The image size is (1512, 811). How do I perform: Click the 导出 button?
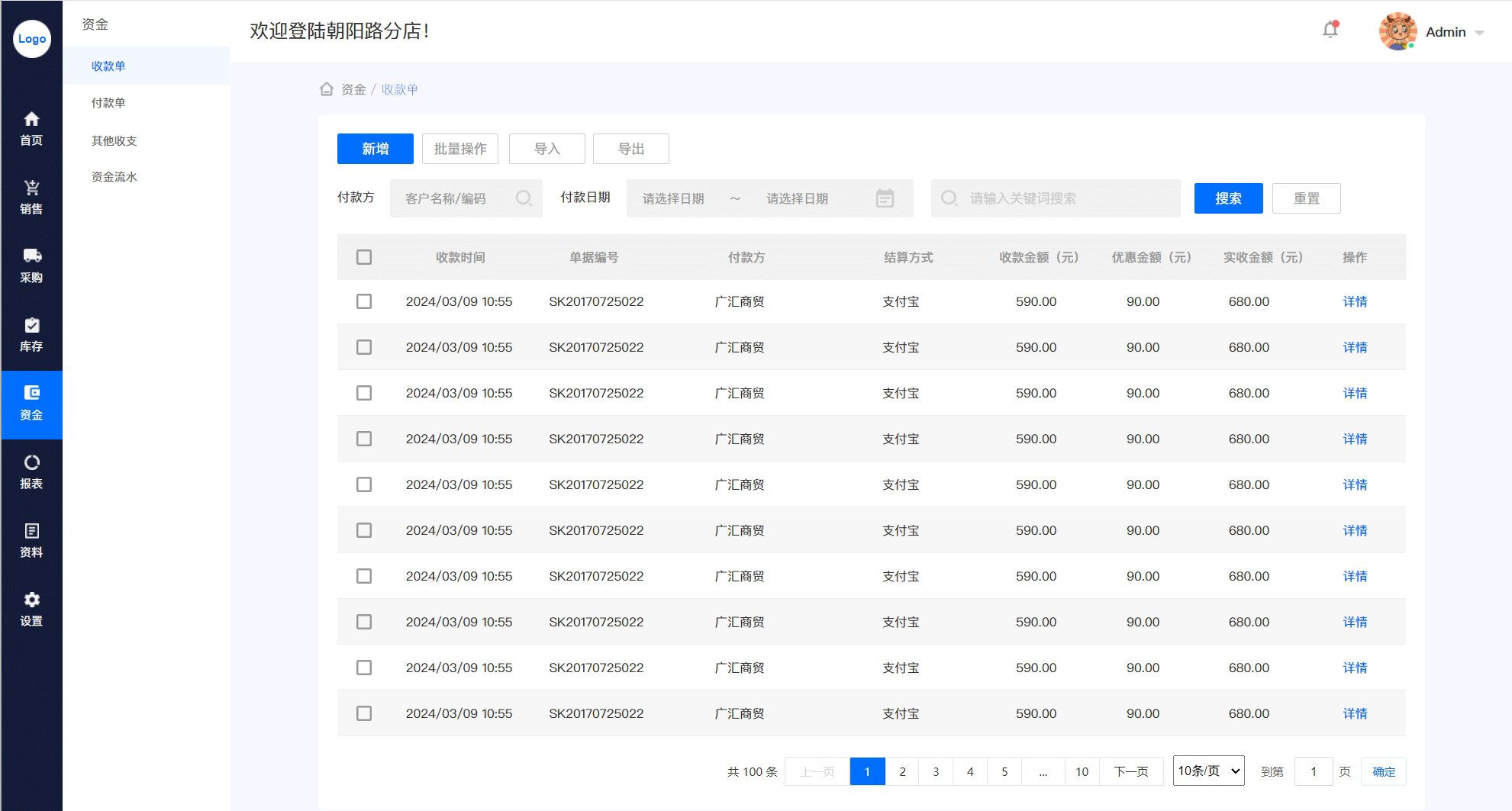tap(631, 149)
